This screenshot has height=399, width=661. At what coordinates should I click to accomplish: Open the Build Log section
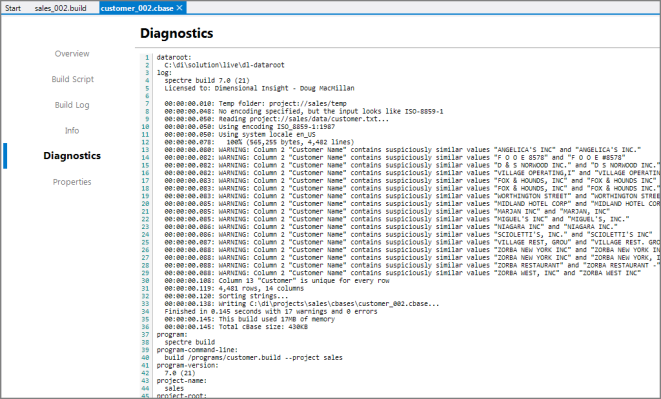(x=72, y=105)
